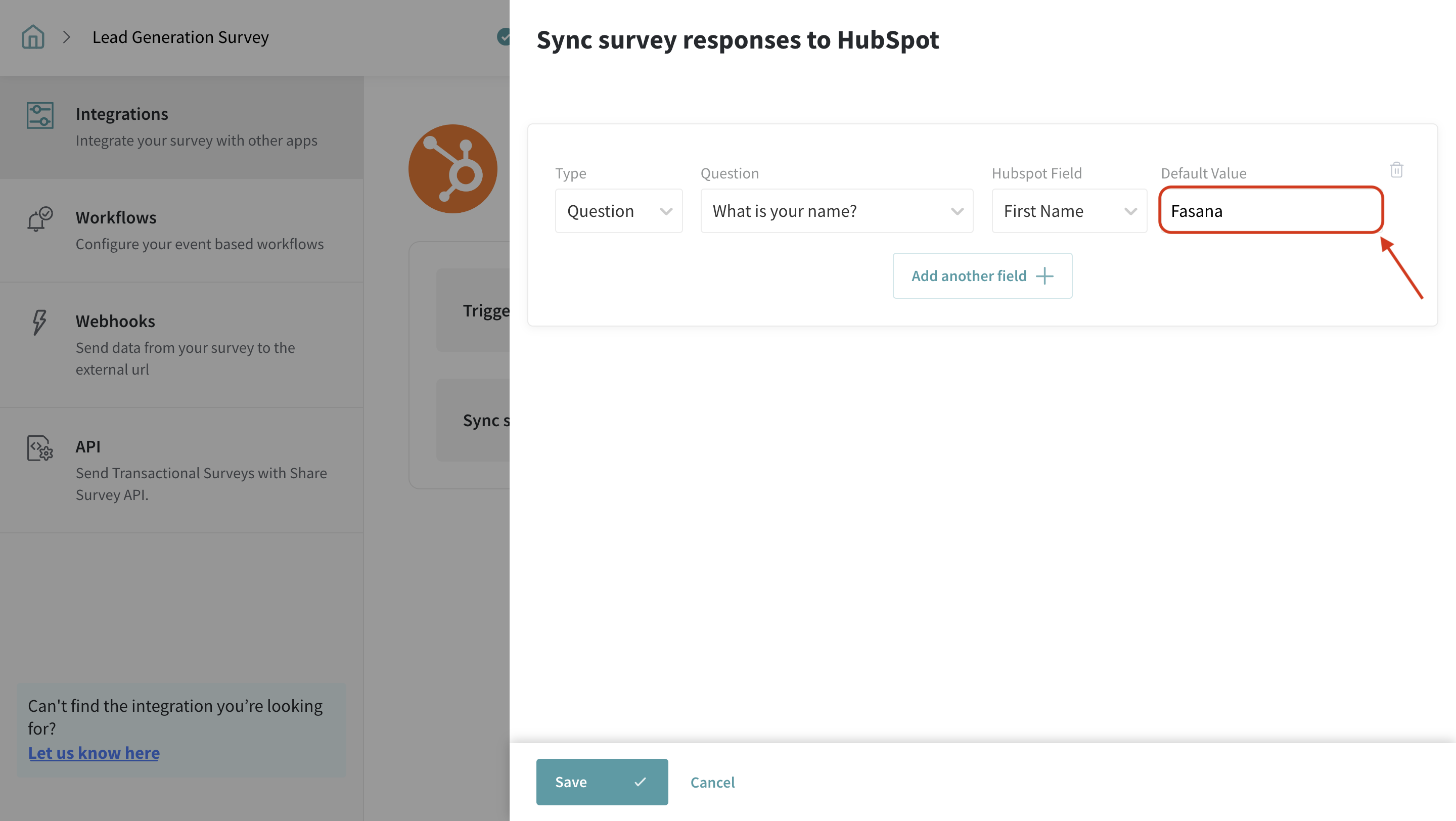Click the Cancel link
Viewport: 1456px width, 821px height.
(712, 782)
